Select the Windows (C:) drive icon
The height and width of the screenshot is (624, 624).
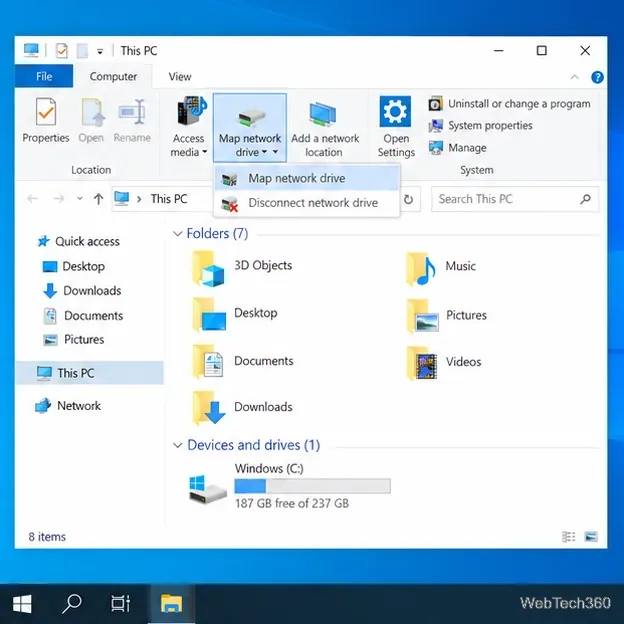click(207, 489)
